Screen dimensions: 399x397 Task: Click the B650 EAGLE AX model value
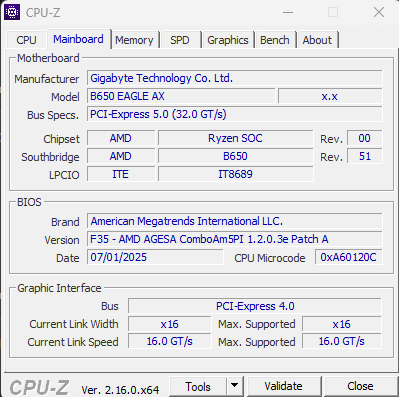click(181, 96)
